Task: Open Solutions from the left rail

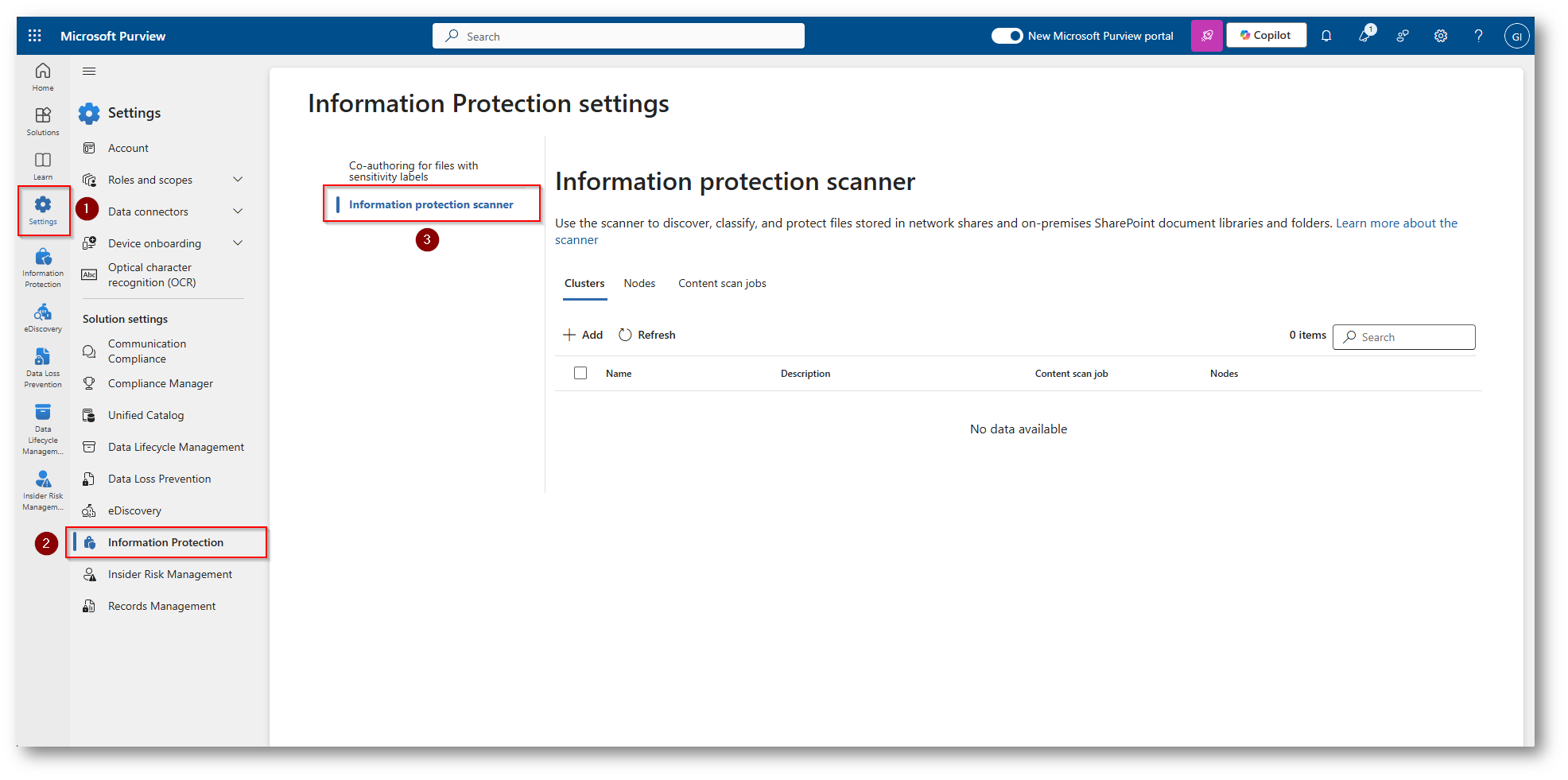Action: [x=43, y=121]
